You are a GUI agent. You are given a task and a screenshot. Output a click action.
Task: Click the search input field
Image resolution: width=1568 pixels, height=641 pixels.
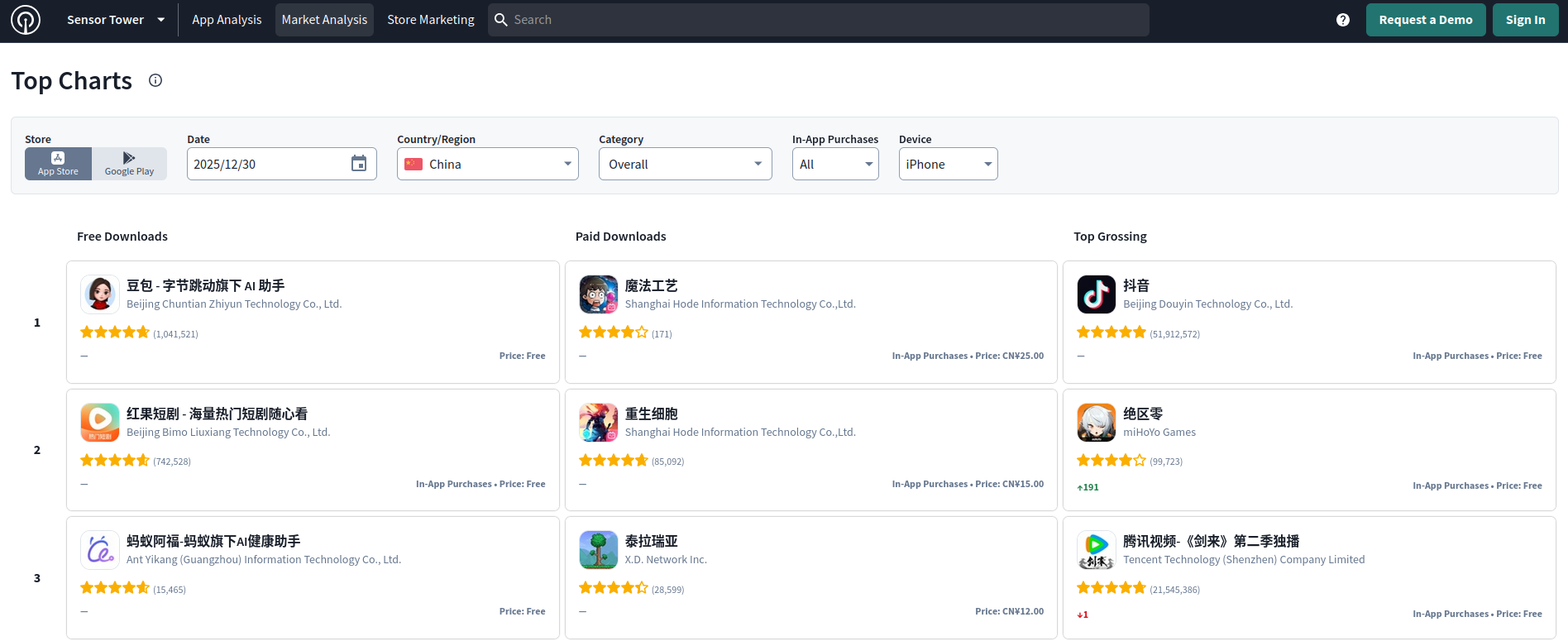(819, 20)
